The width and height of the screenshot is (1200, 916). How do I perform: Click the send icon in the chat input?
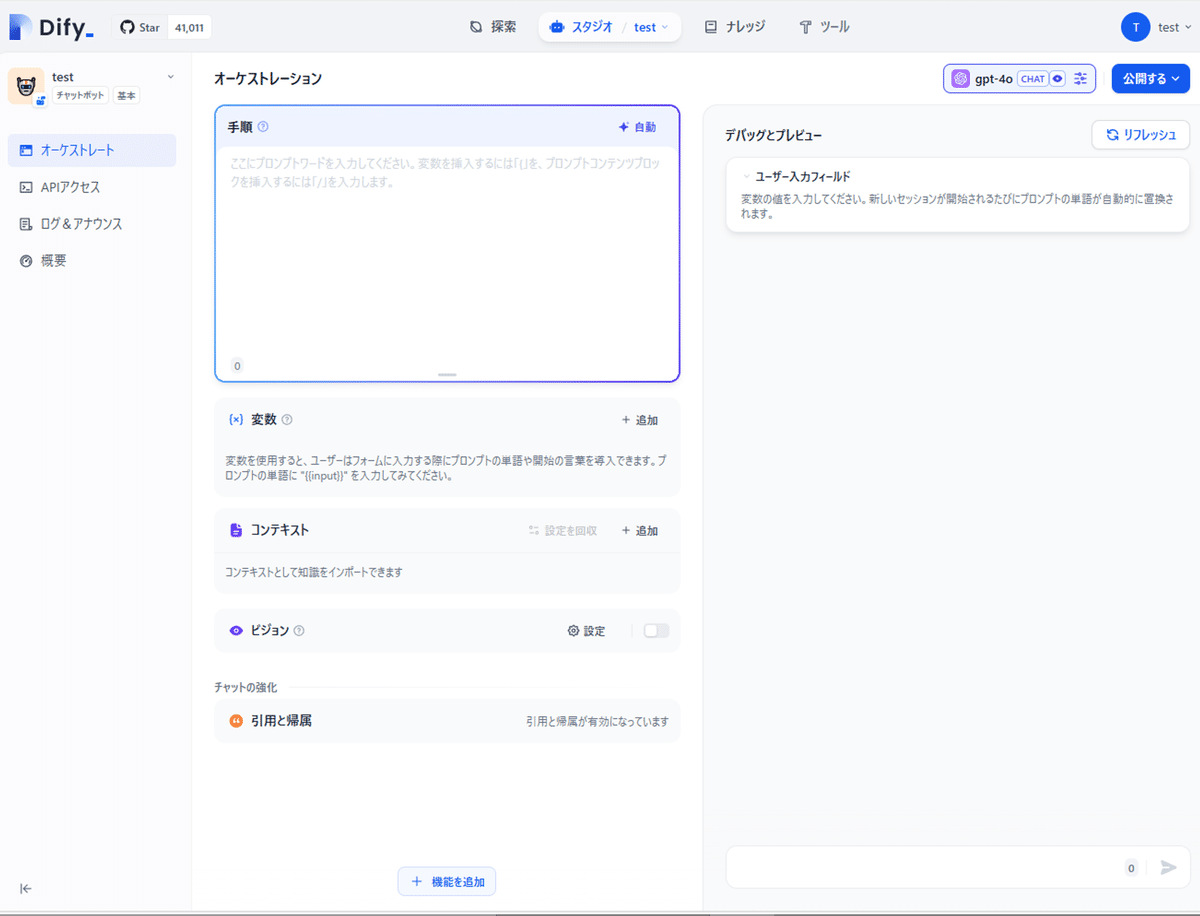(x=1169, y=867)
